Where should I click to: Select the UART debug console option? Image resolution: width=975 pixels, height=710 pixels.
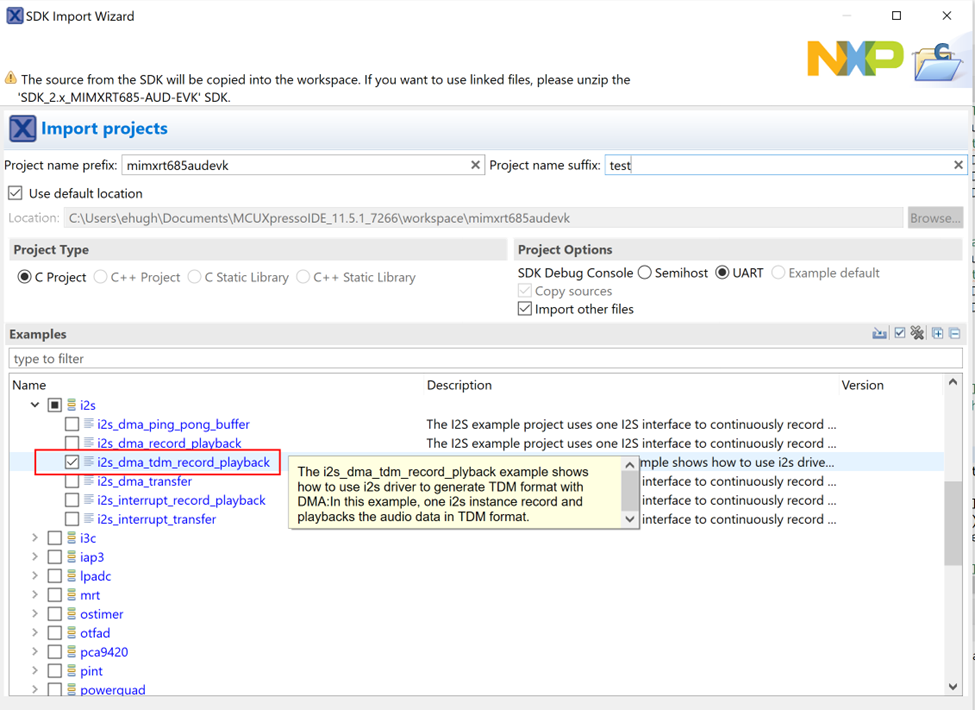click(x=722, y=272)
